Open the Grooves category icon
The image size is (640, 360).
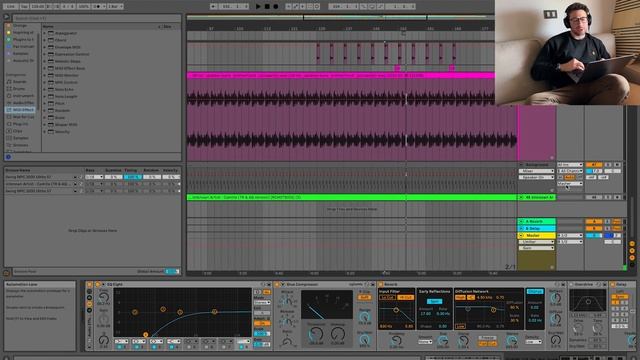coord(9,145)
